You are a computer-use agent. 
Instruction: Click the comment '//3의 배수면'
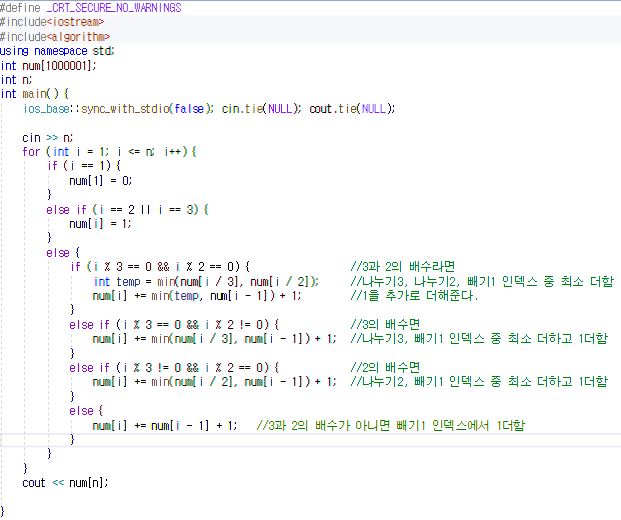385,325
